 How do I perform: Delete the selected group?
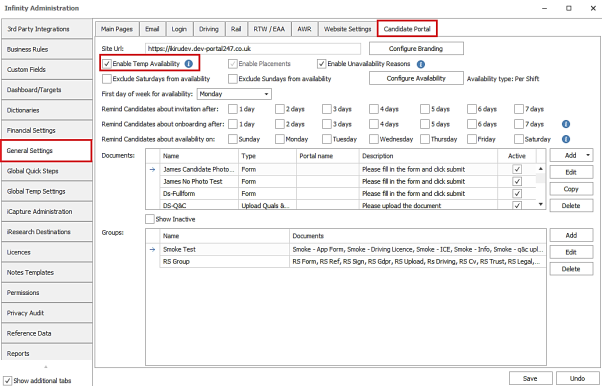[571, 269]
